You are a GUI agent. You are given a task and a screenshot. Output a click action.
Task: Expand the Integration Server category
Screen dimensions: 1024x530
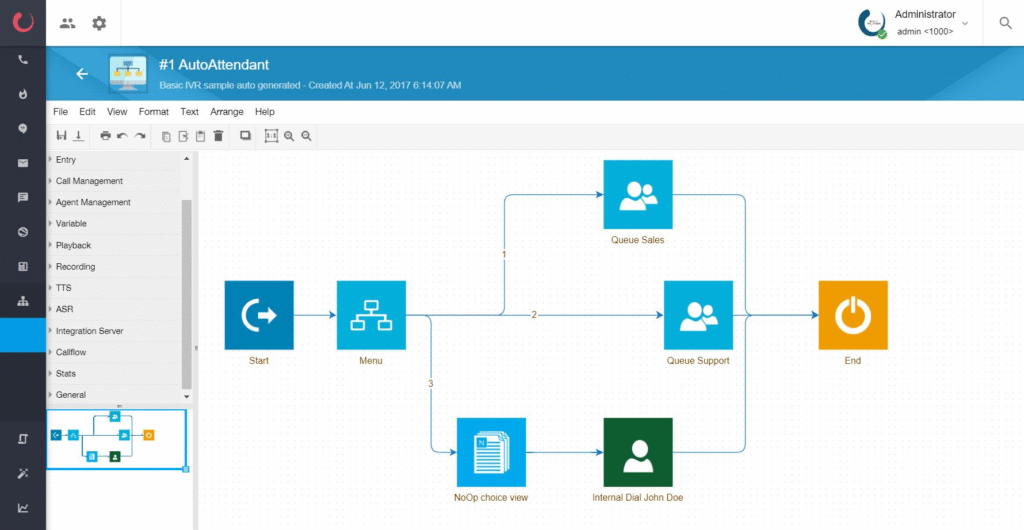[x=89, y=331]
